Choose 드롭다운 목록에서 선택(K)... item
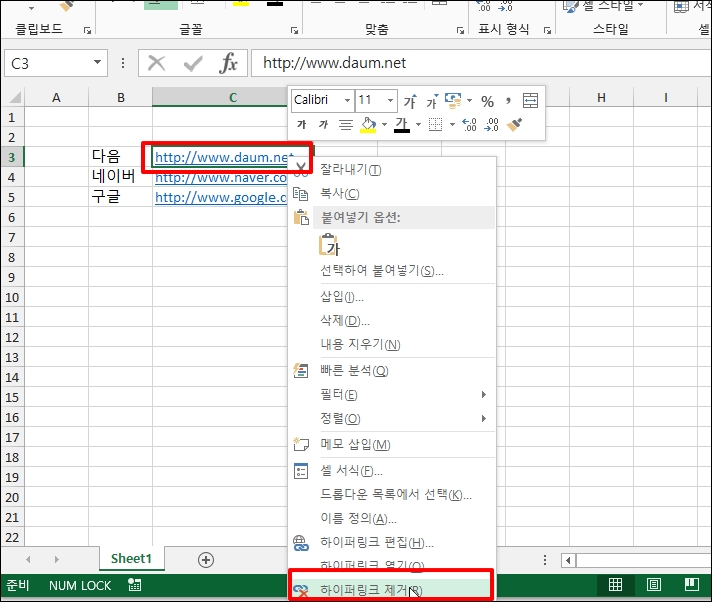The image size is (712, 602). click(392, 494)
